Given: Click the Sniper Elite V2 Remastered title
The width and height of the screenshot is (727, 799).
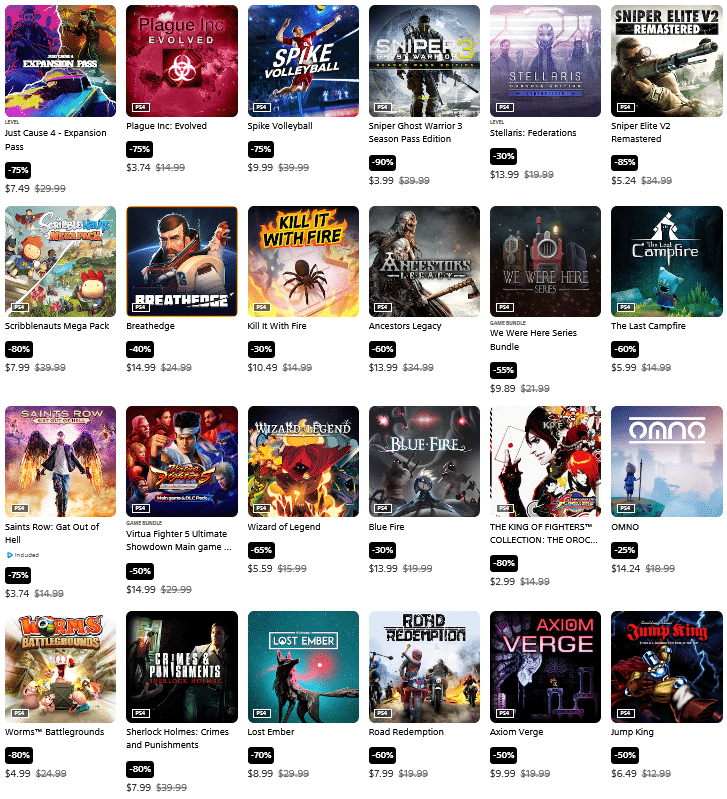Looking at the screenshot, I should [641, 132].
